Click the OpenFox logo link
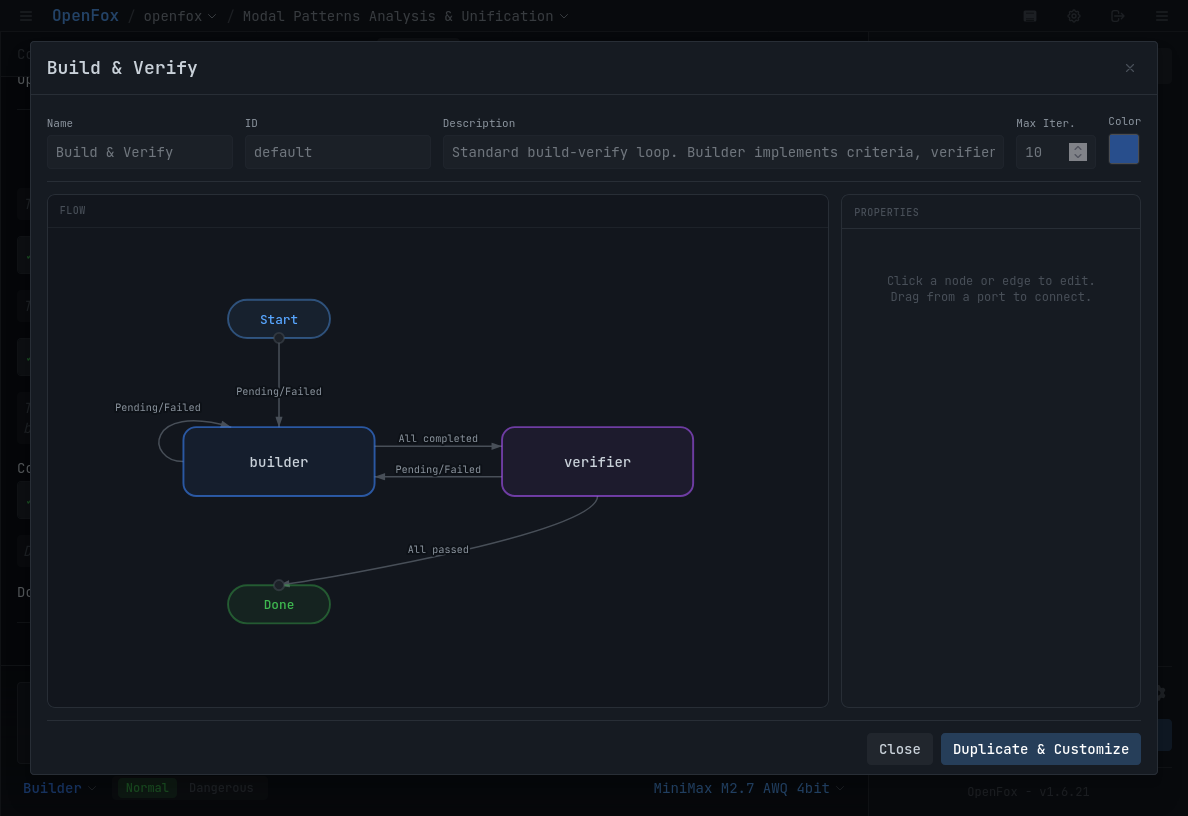This screenshot has width=1188, height=816. click(85, 16)
